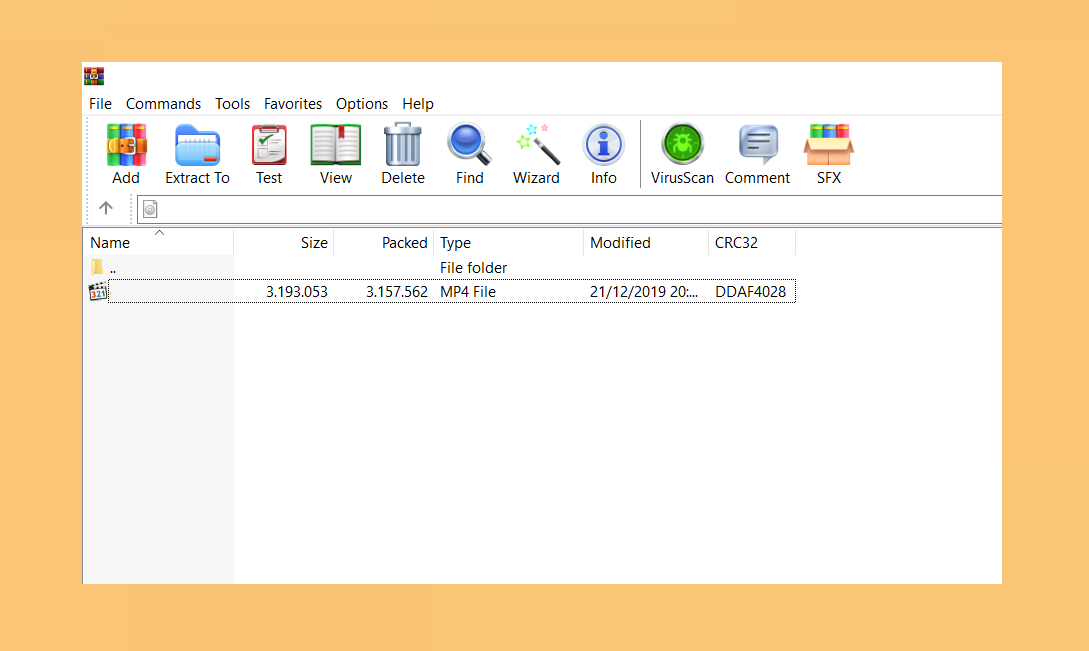Screen dimensions: 1089x651
Task: Click the disk icon in address bar
Action: [x=150, y=209]
